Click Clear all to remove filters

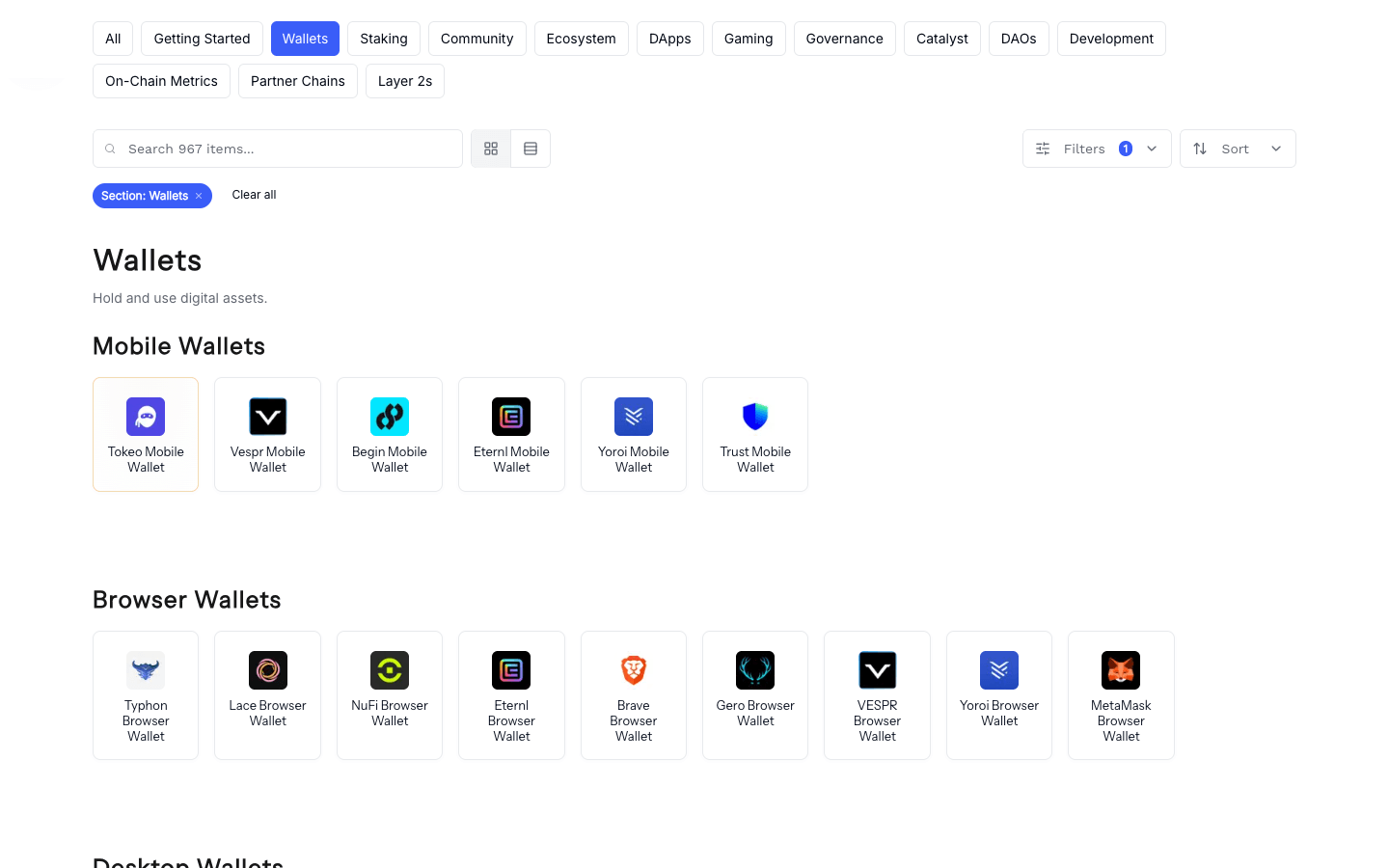pyautogui.click(x=254, y=195)
